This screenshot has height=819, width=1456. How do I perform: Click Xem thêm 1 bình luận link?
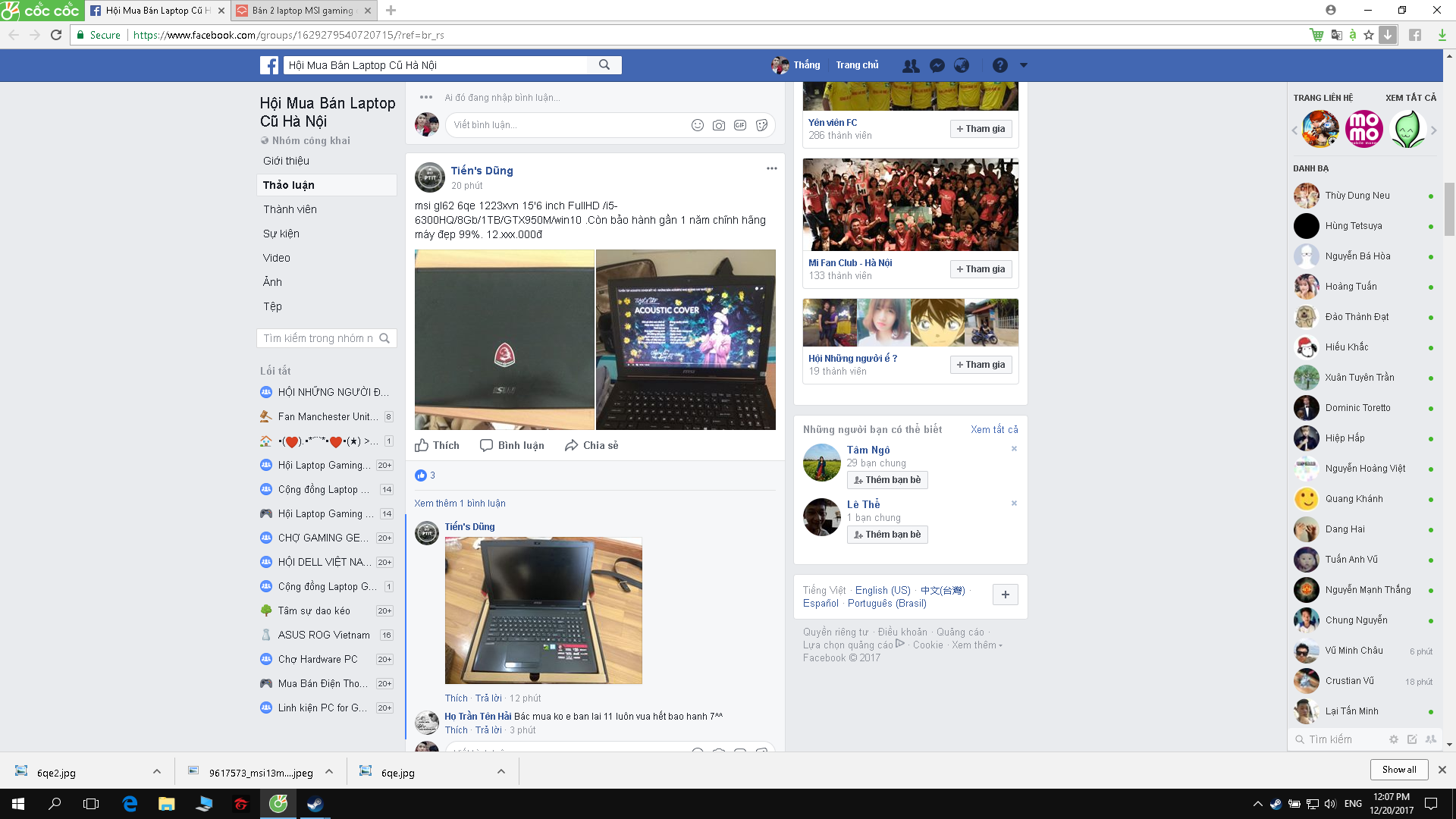pos(460,504)
